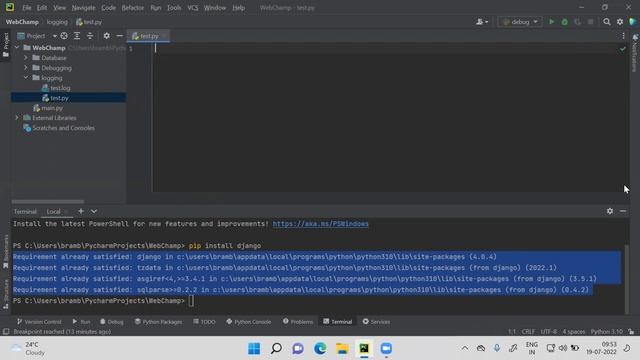640x360 pixels.
Task: Click WebChamp breadcrumb in navigation bar
Action: [x=22, y=22]
